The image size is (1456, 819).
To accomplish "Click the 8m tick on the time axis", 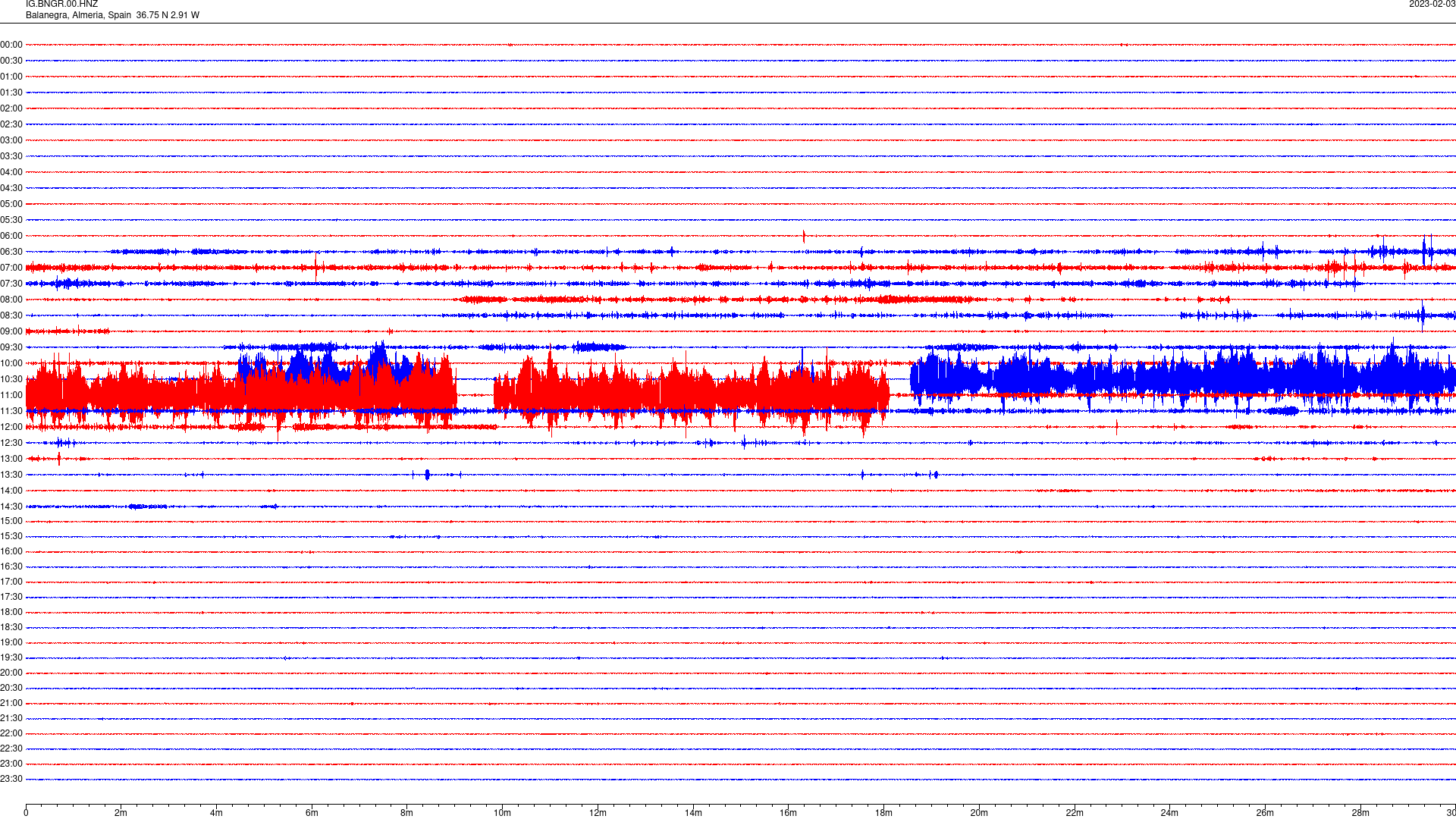I will [406, 813].
